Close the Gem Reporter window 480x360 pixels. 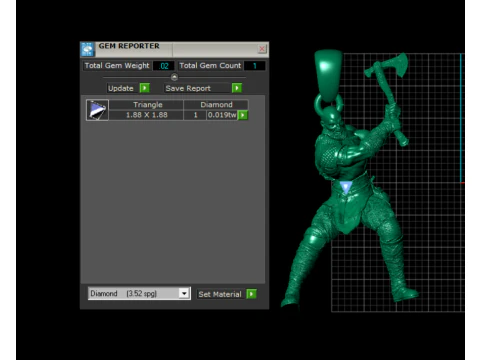pyautogui.click(x=262, y=49)
